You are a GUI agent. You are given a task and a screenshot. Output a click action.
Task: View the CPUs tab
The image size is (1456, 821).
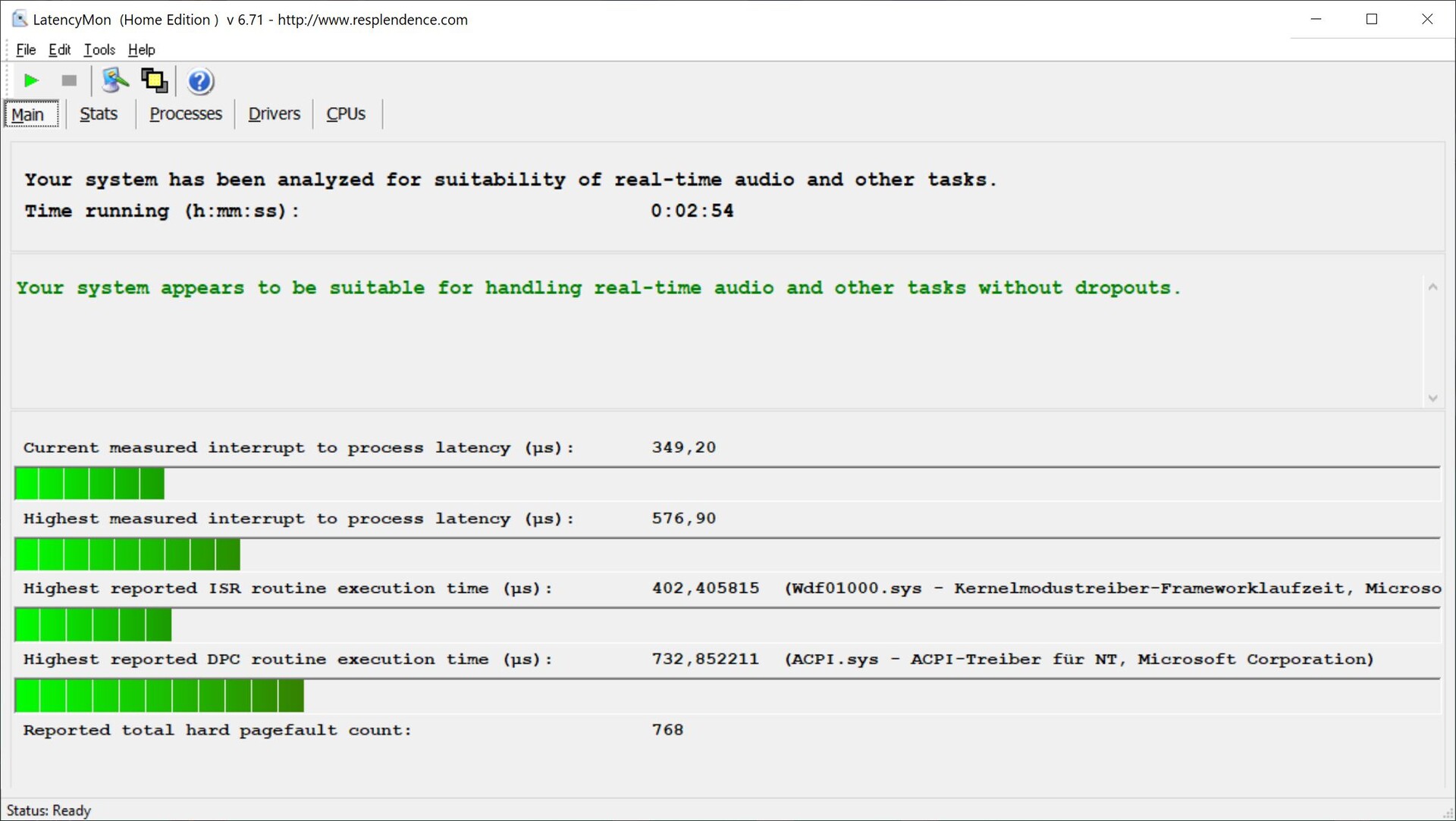pos(346,114)
